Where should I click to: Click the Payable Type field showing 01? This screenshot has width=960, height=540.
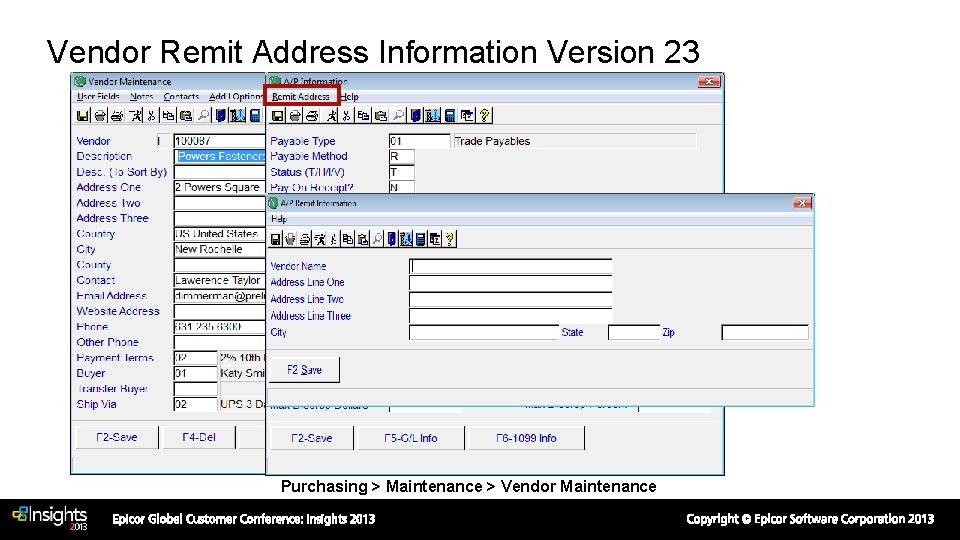419,141
